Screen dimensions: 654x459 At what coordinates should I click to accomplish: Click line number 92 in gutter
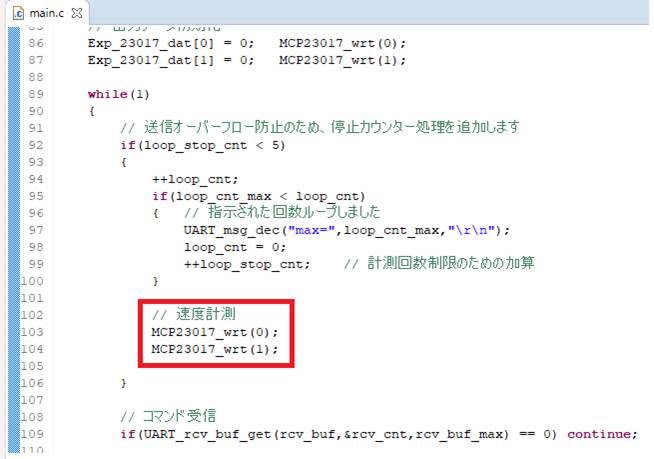click(35, 144)
